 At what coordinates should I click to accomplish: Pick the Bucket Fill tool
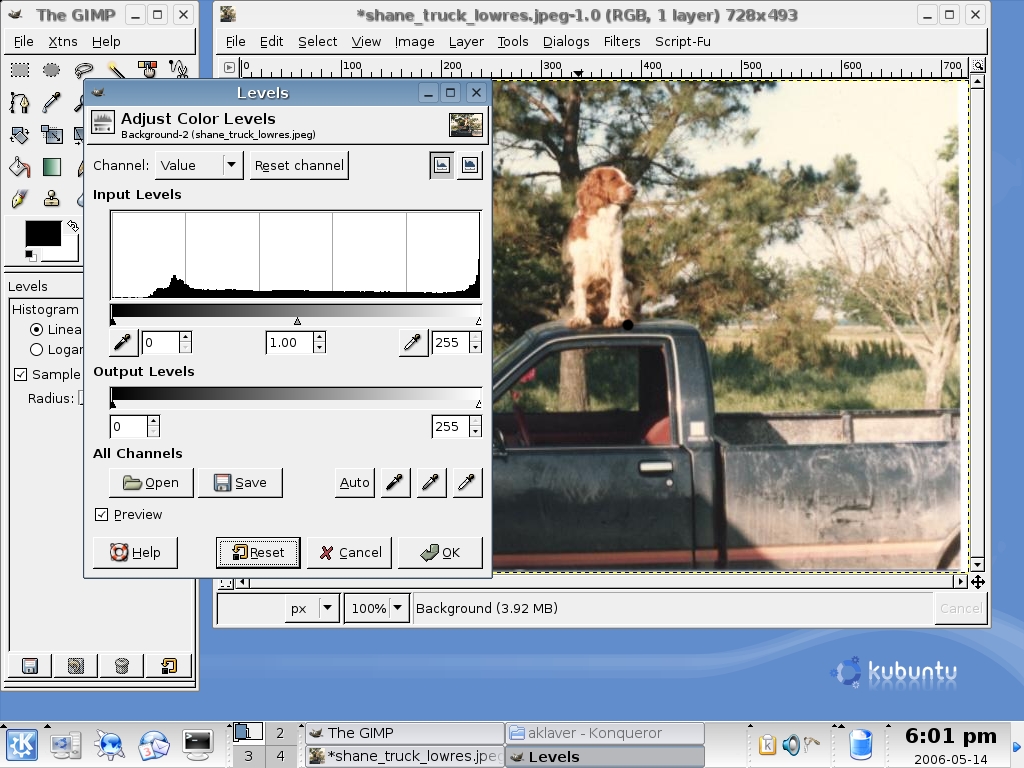pyautogui.click(x=19, y=166)
